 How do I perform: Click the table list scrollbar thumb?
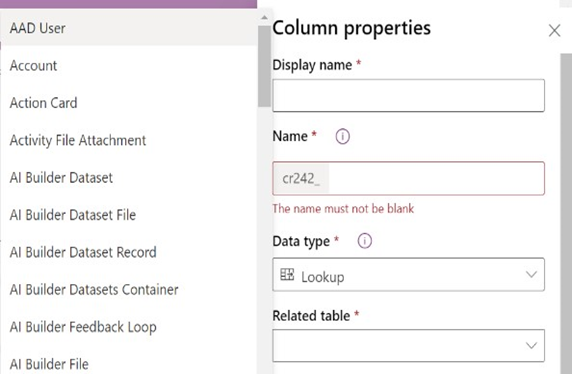click(x=264, y=66)
